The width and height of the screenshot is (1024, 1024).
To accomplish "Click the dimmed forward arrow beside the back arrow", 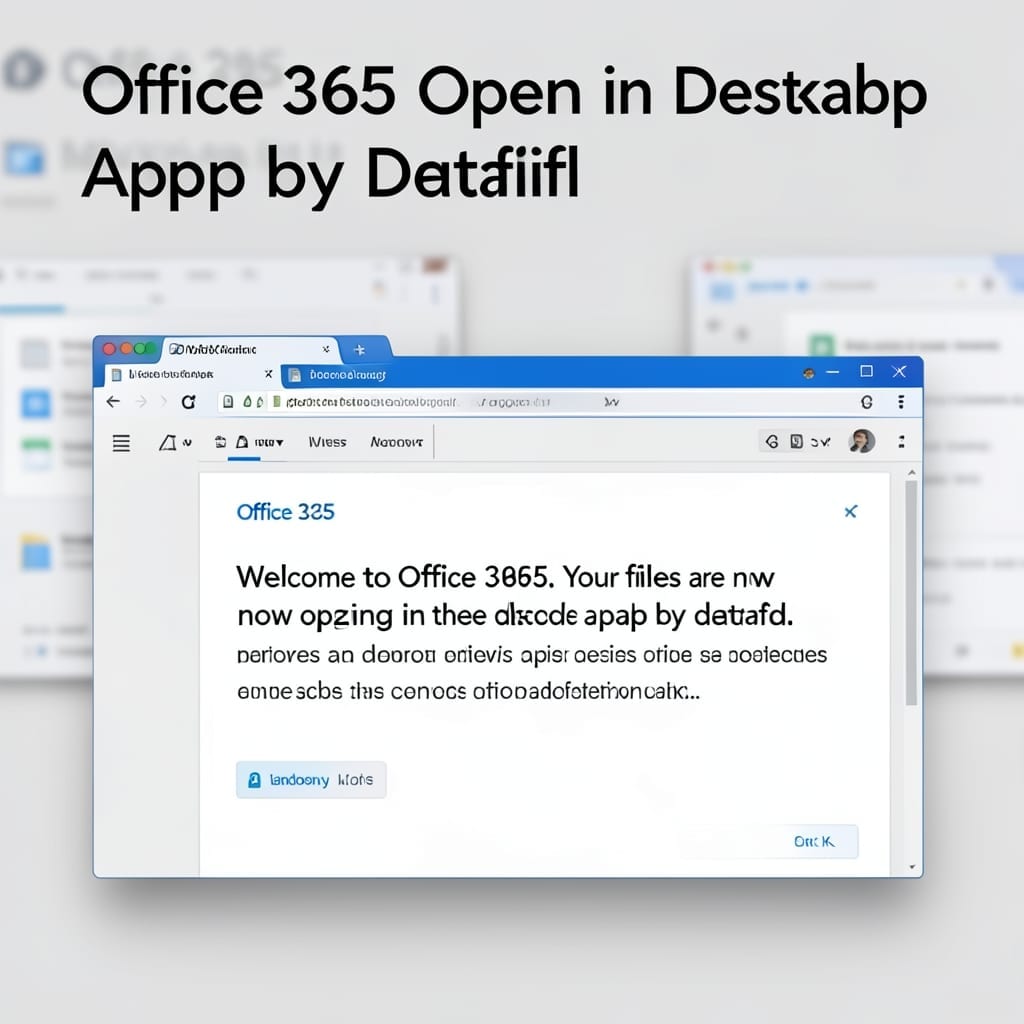I will click(141, 402).
